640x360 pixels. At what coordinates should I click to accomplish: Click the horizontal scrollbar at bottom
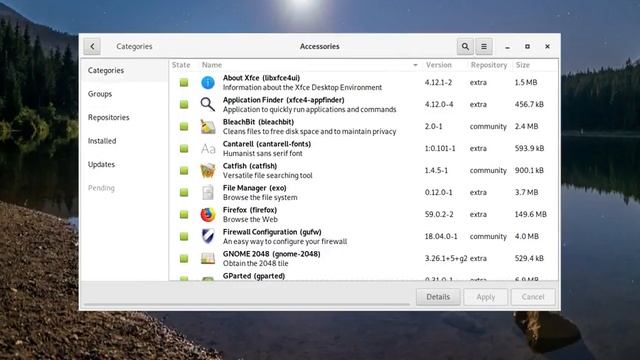pyautogui.click(x=247, y=304)
